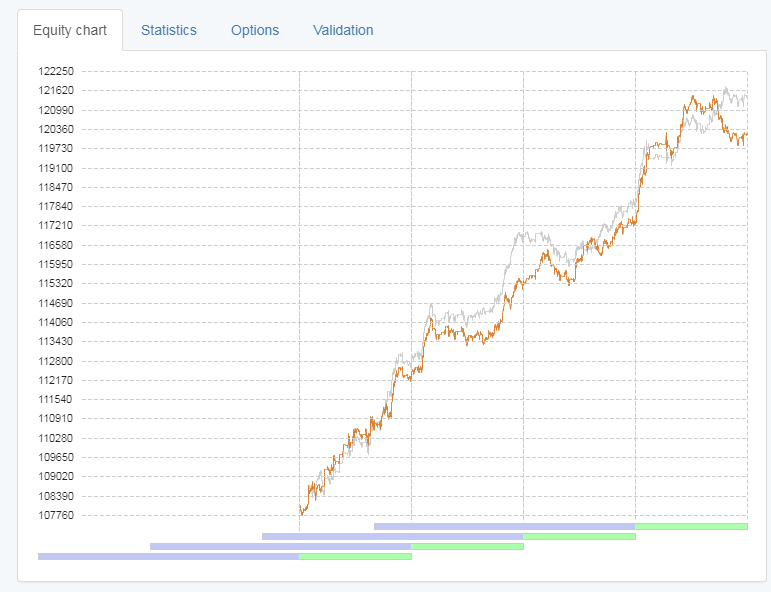
Task: Click the 121620 axis label
Action: pos(56,90)
